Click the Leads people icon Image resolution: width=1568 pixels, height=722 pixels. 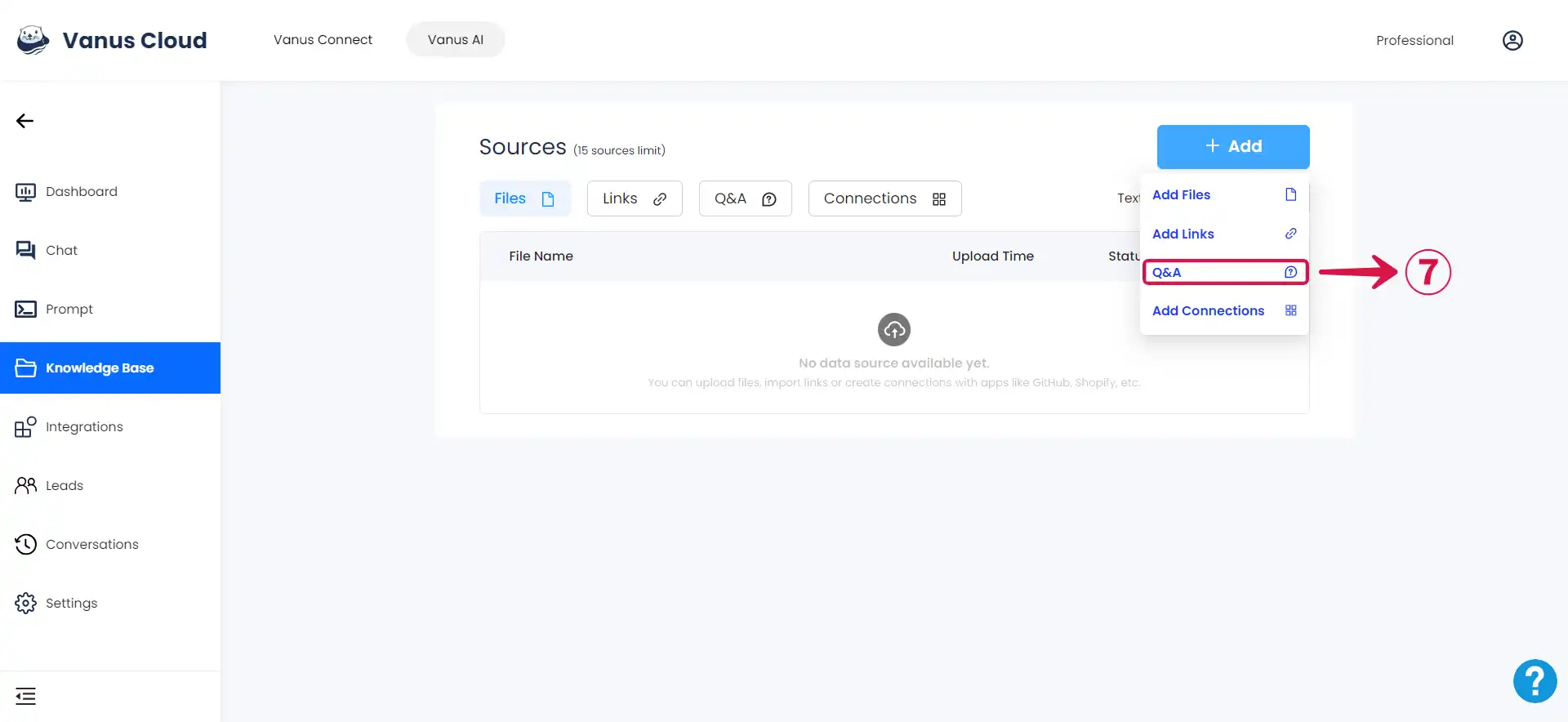coord(25,486)
